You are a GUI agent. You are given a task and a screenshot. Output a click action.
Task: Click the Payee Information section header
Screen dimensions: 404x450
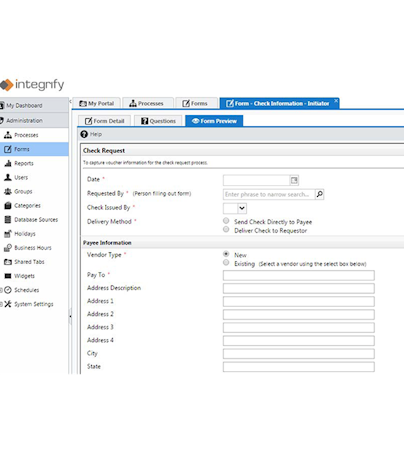[x=107, y=243]
